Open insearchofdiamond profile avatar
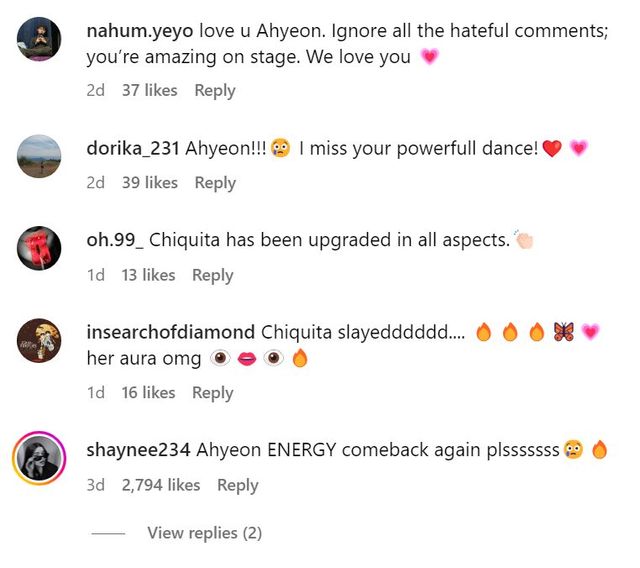The height and width of the screenshot is (568, 640). click(39, 340)
